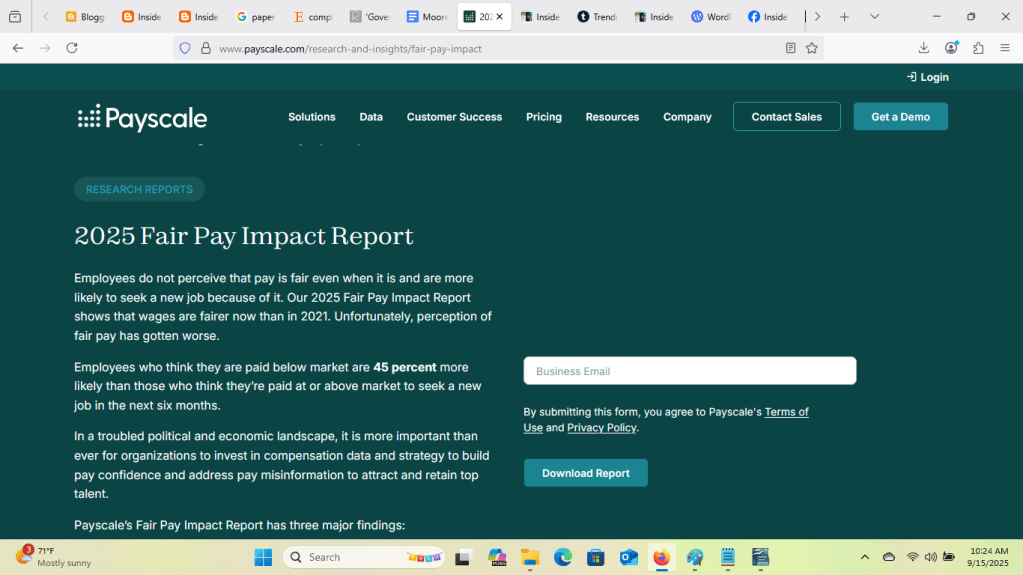This screenshot has width=1023, height=575.
Task: Open the Privacy Policy link
Action: [602, 427]
